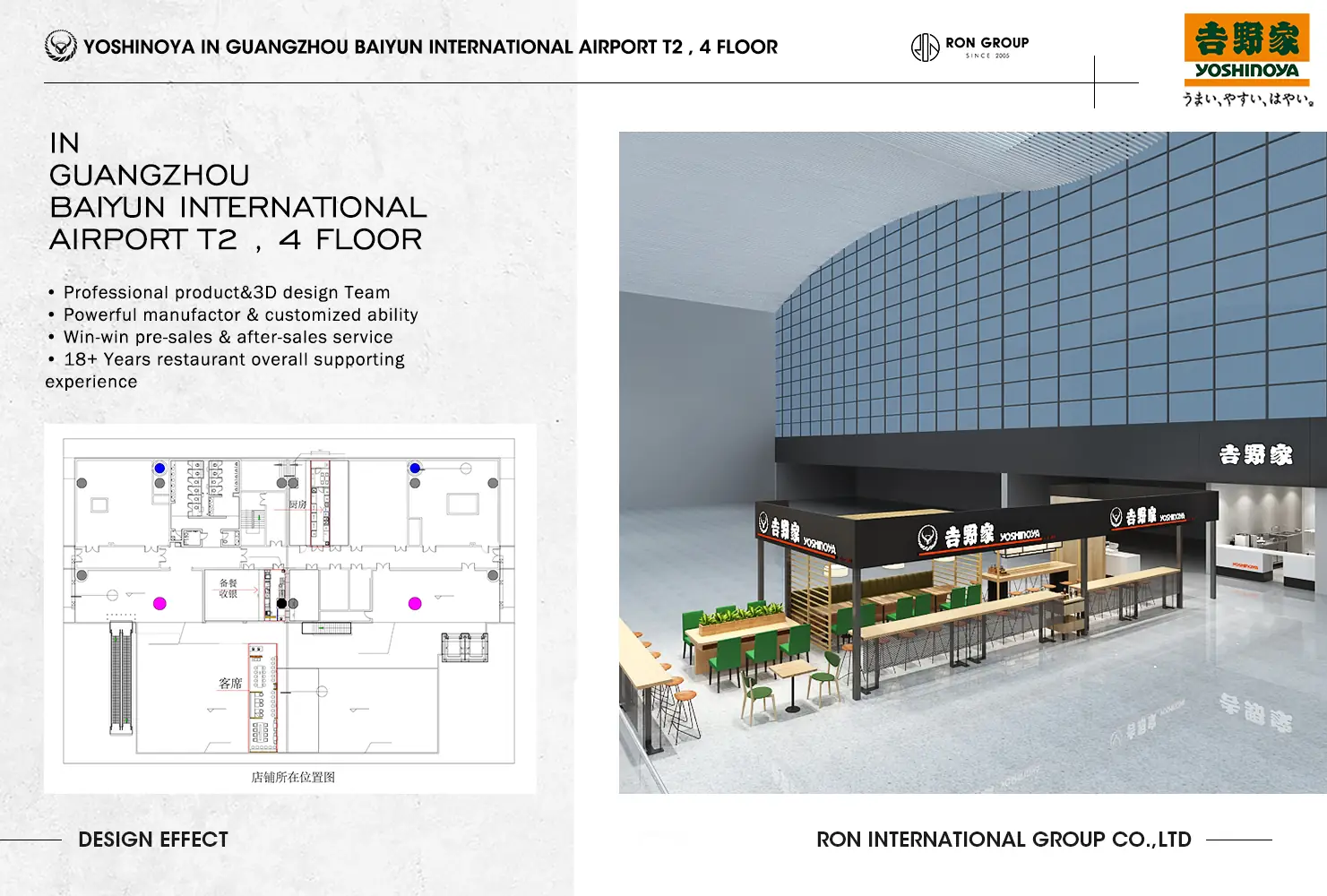Image resolution: width=1327 pixels, height=896 pixels.
Task: Click the 备餐收银 counter label on plan
Action: (228, 588)
